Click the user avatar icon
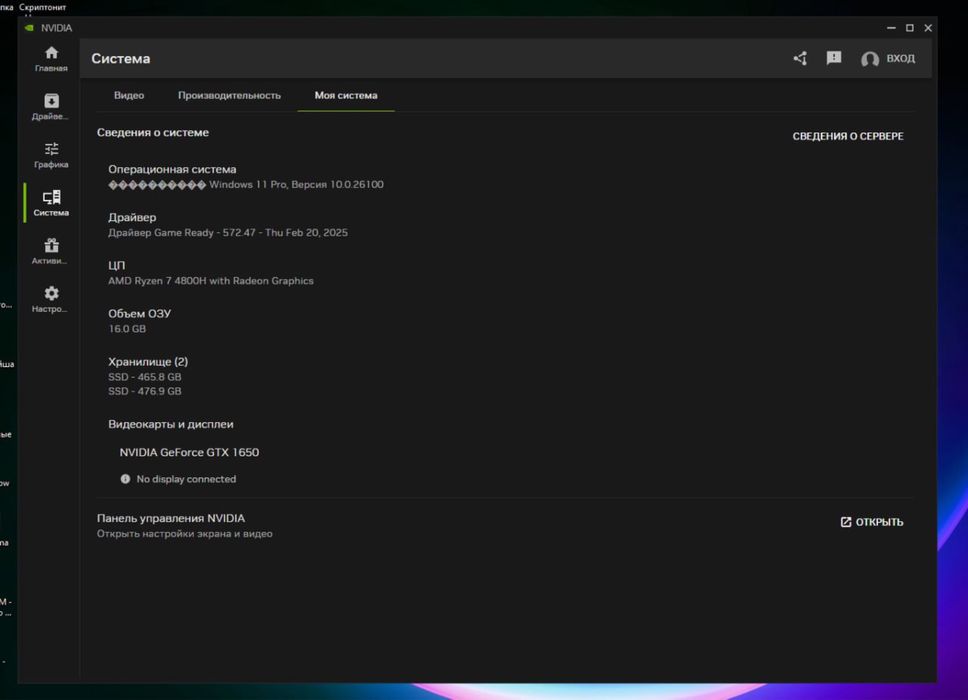Image resolution: width=968 pixels, height=700 pixels. click(870, 59)
